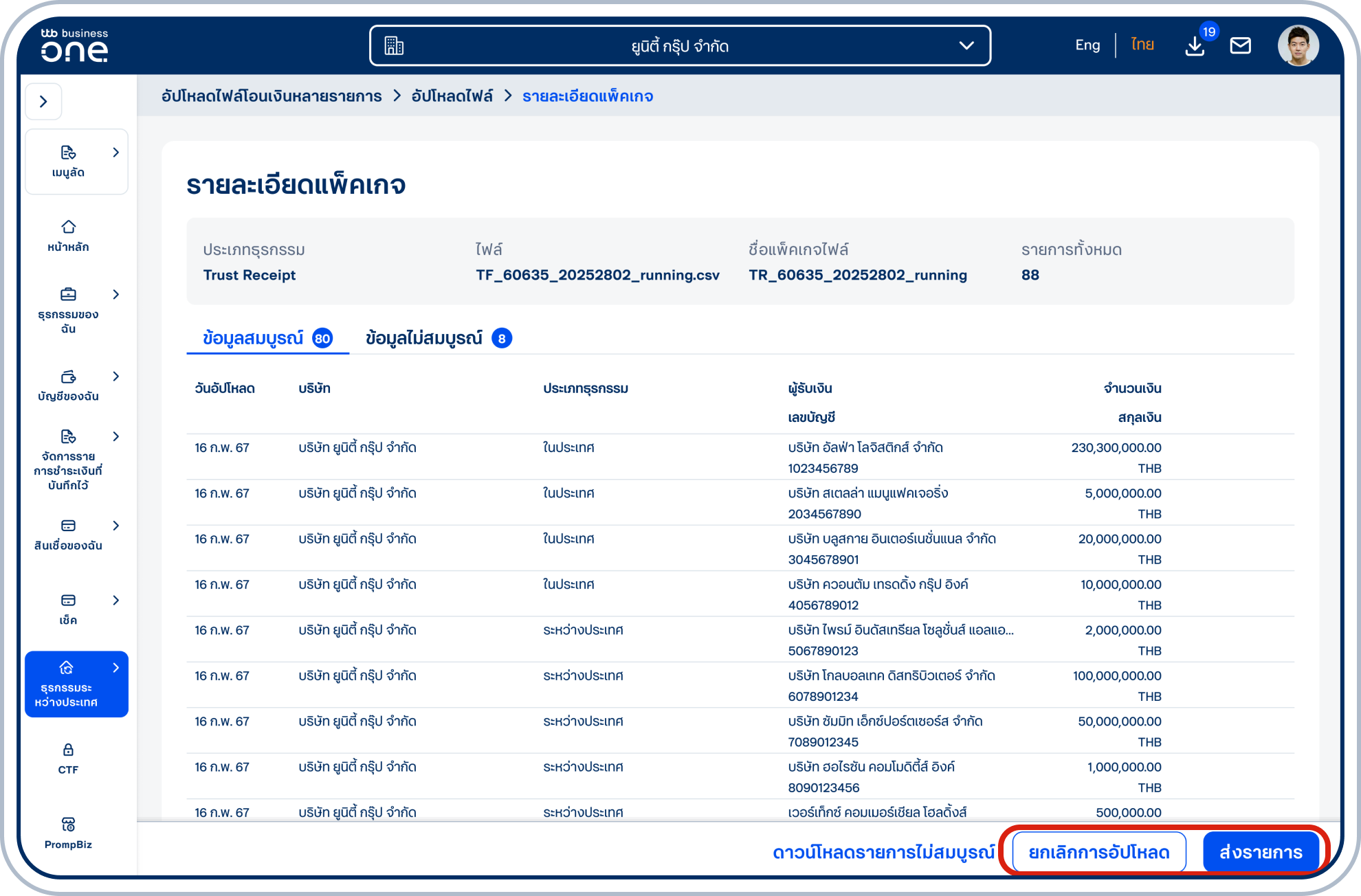The image size is (1361, 896).
Task: Open the ยูนิตี้ กรุ๊ป จำกัด company dropdown
Action: (x=679, y=46)
